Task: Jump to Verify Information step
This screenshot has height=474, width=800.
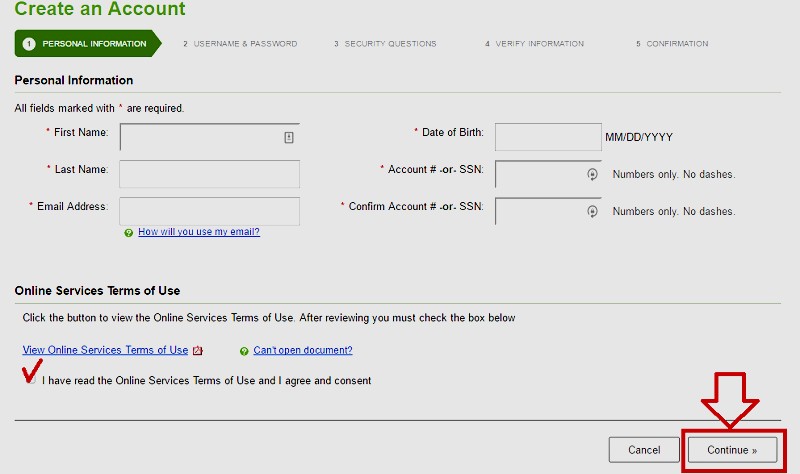Action: click(x=534, y=44)
